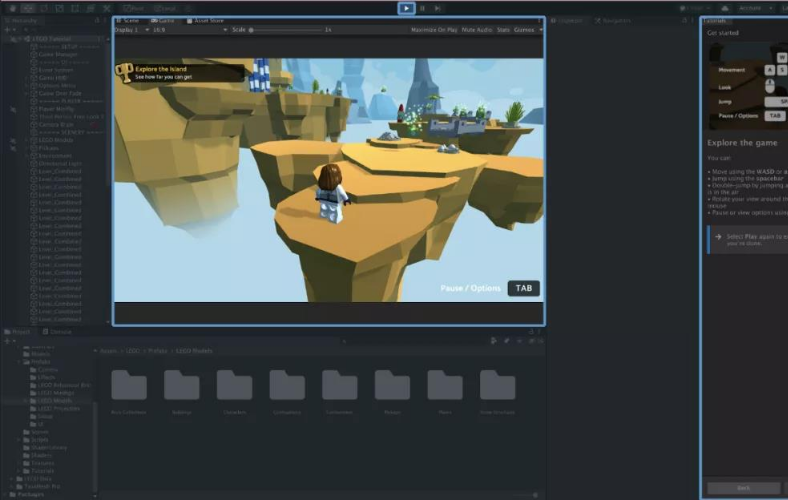Toggle the Stats overlay
The width and height of the screenshot is (788, 500).
click(503, 30)
